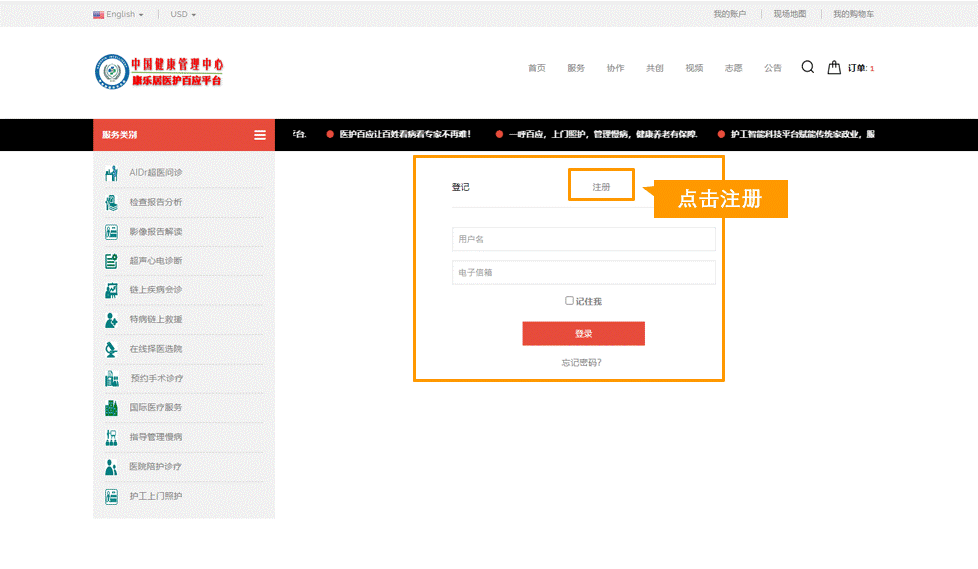Screen dimensions: 978x569
Task: Select the 检查报告分析 sidebar icon
Action: pyautogui.click(x=112, y=203)
